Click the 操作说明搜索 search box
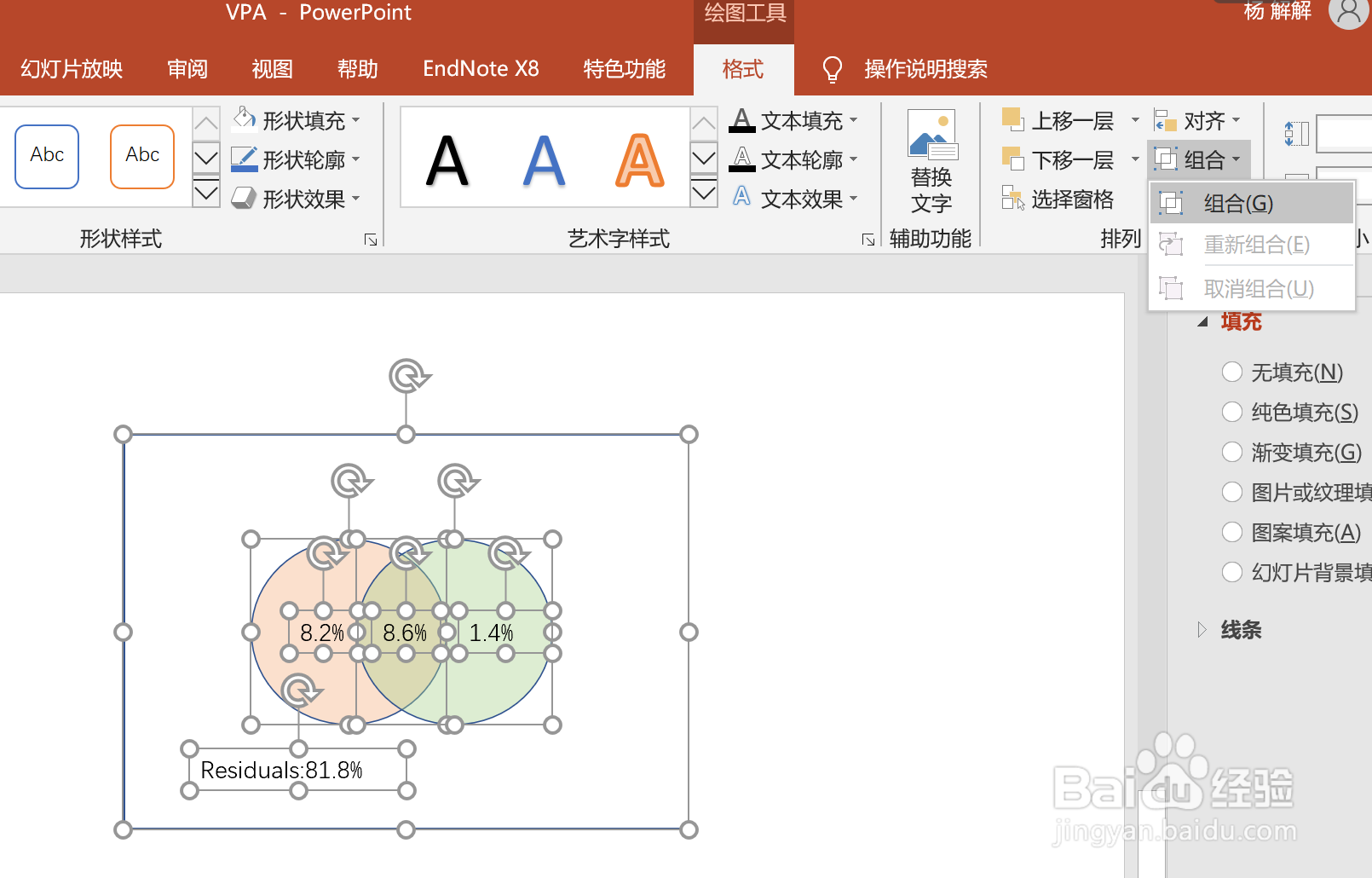This screenshot has width=1372, height=878. [x=926, y=69]
